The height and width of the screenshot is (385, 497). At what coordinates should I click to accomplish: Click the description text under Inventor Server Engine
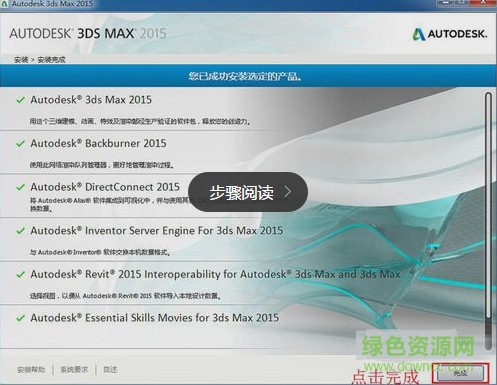pos(100,252)
